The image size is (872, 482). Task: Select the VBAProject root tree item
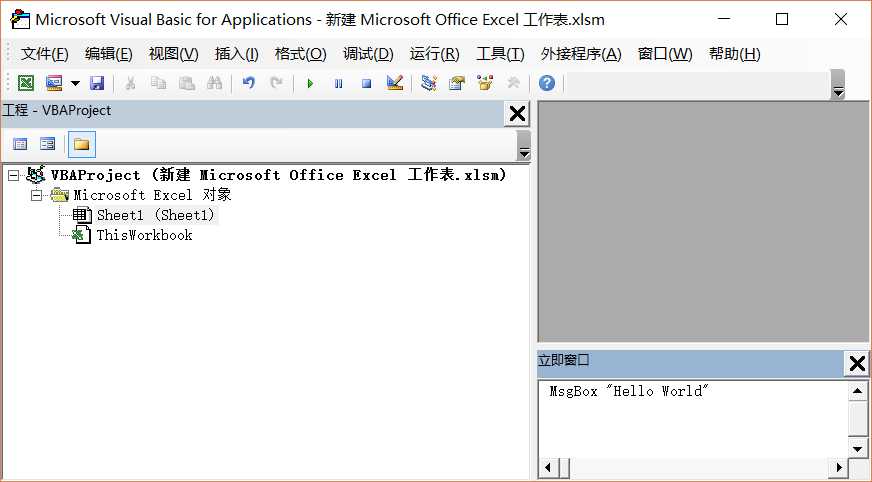click(x=279, y=175)
